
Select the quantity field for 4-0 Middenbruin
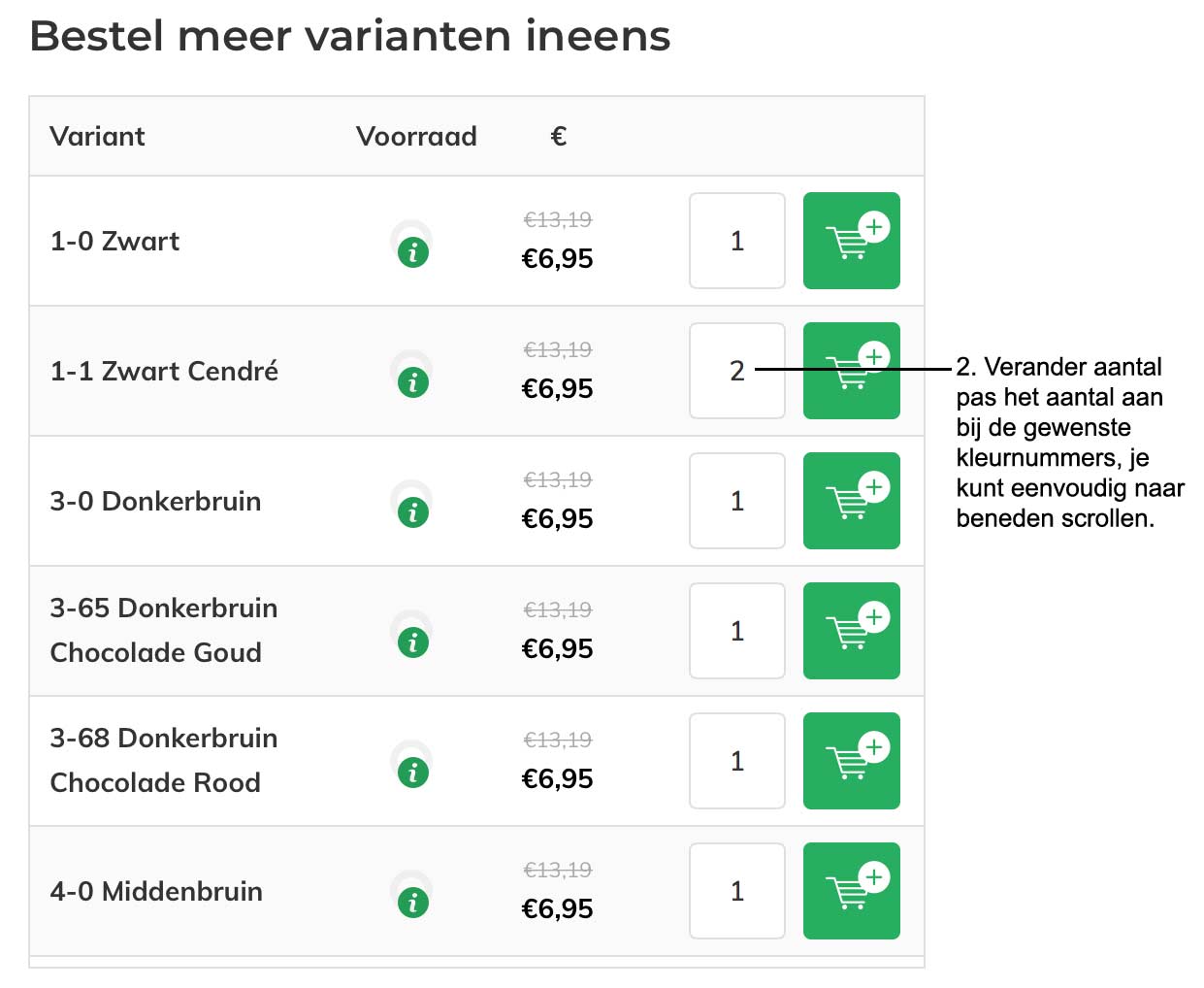[x=737, y=891]
